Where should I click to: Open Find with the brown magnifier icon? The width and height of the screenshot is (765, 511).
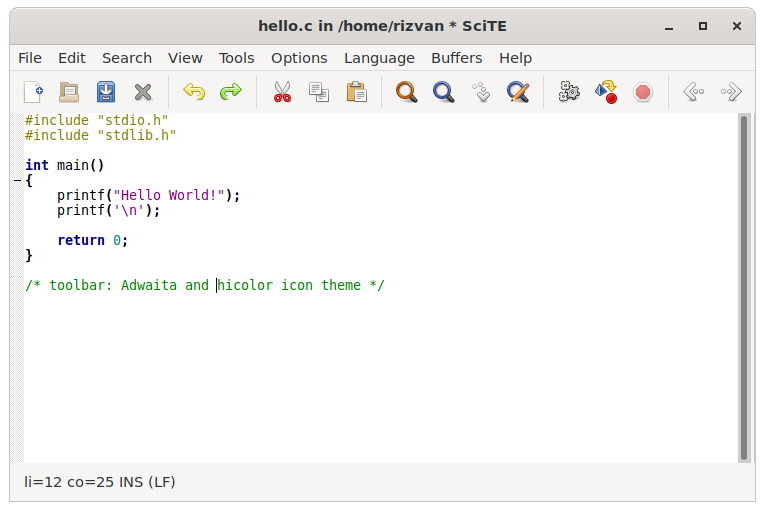(x=406, y=92)
